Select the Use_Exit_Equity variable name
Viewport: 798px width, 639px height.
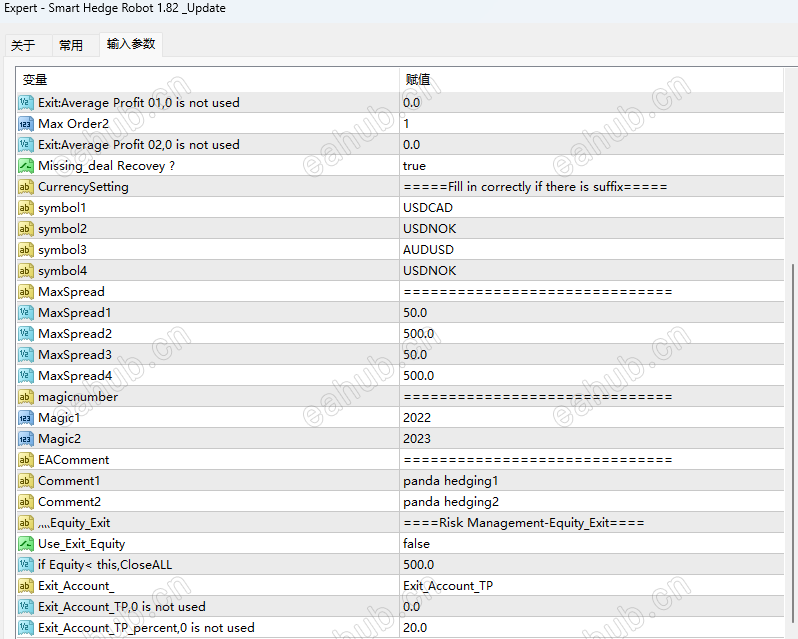[81, 544]
